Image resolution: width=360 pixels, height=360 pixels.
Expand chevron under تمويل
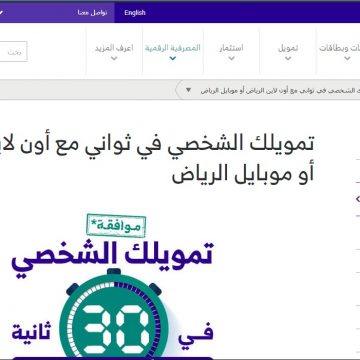click(x=288, y=59)
